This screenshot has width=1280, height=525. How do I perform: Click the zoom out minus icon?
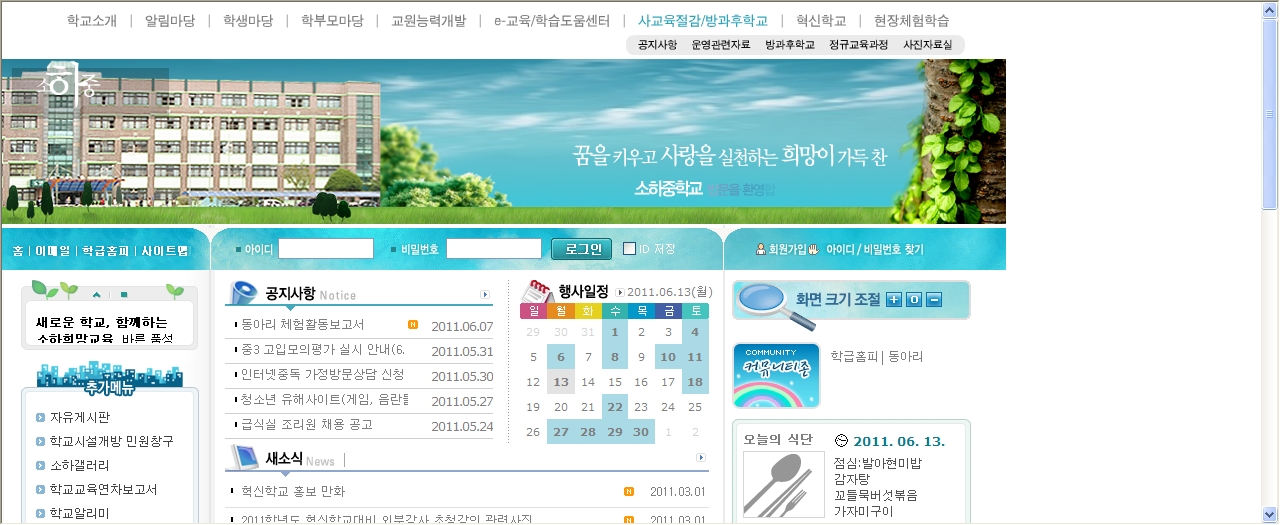pyautogui.click(x=934, y=300)
